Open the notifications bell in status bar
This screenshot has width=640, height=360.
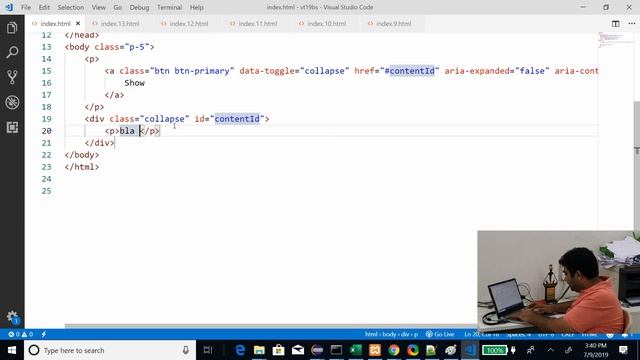(625, 334)
